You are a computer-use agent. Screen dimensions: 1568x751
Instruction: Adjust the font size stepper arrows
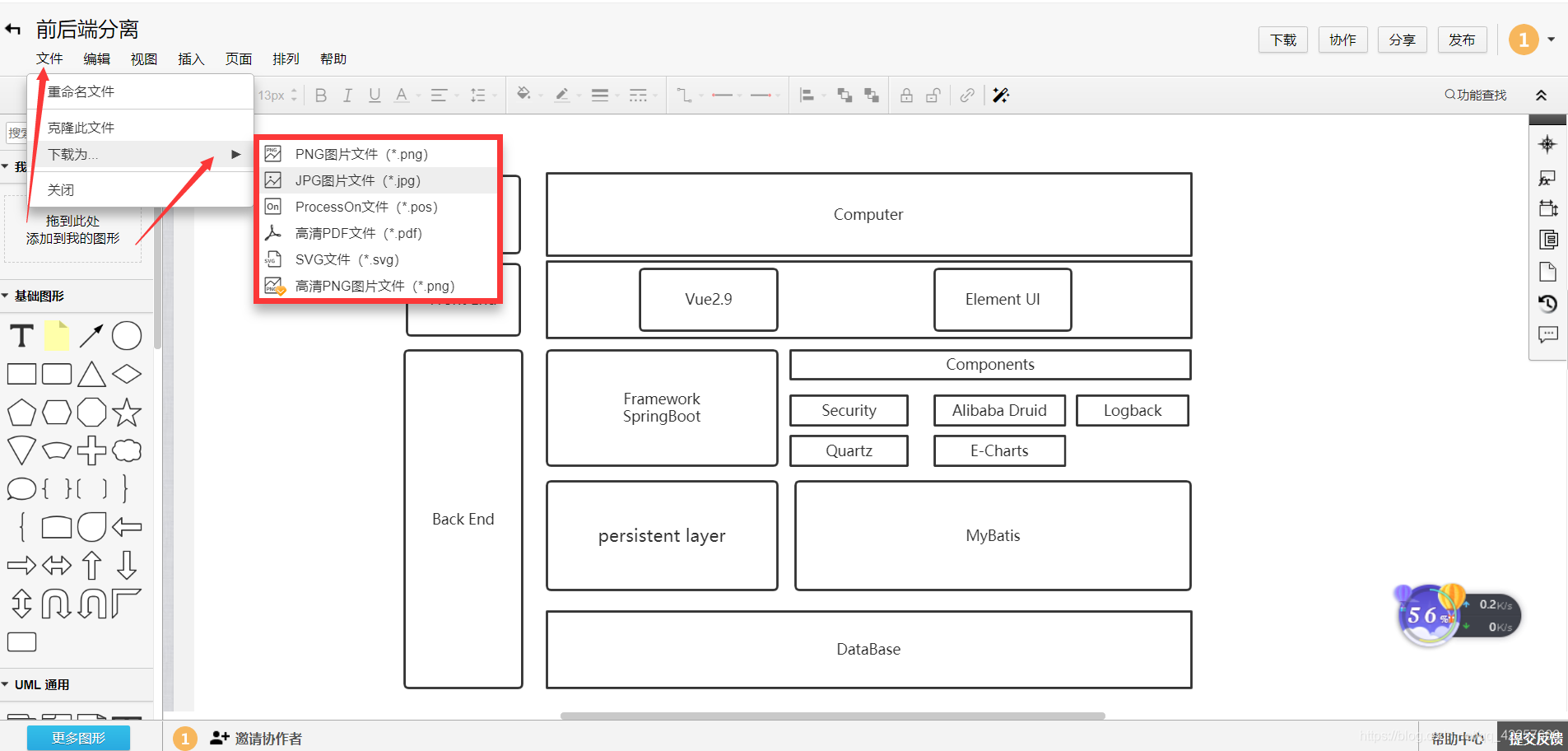click(294, 96)
